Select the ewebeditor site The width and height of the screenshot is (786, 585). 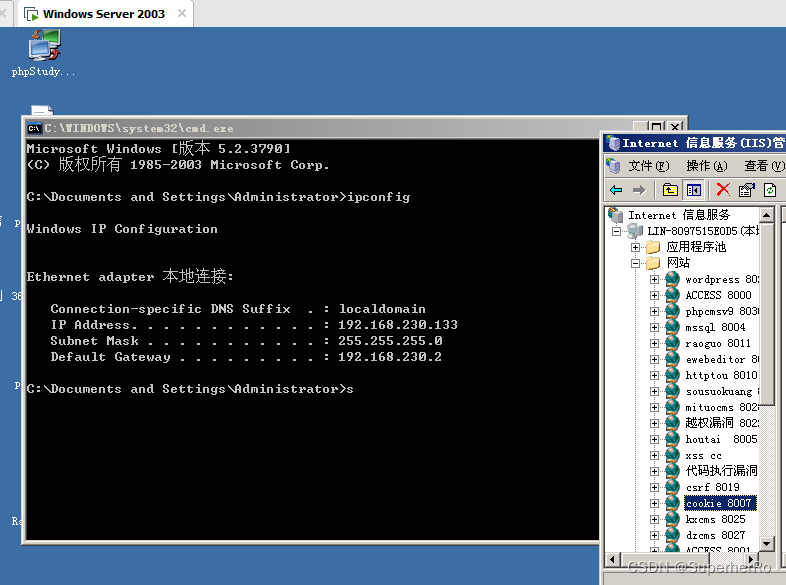(722, 359)
